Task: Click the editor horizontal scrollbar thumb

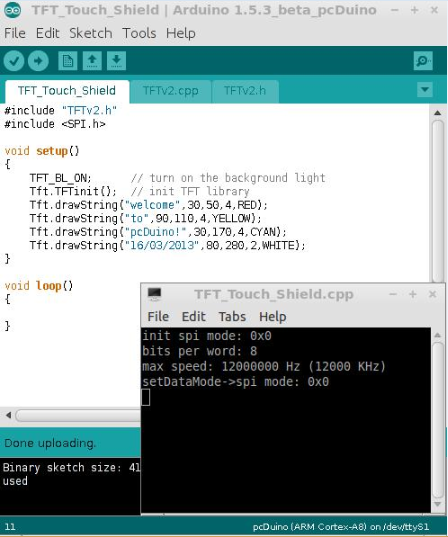Action: point(78,415)
